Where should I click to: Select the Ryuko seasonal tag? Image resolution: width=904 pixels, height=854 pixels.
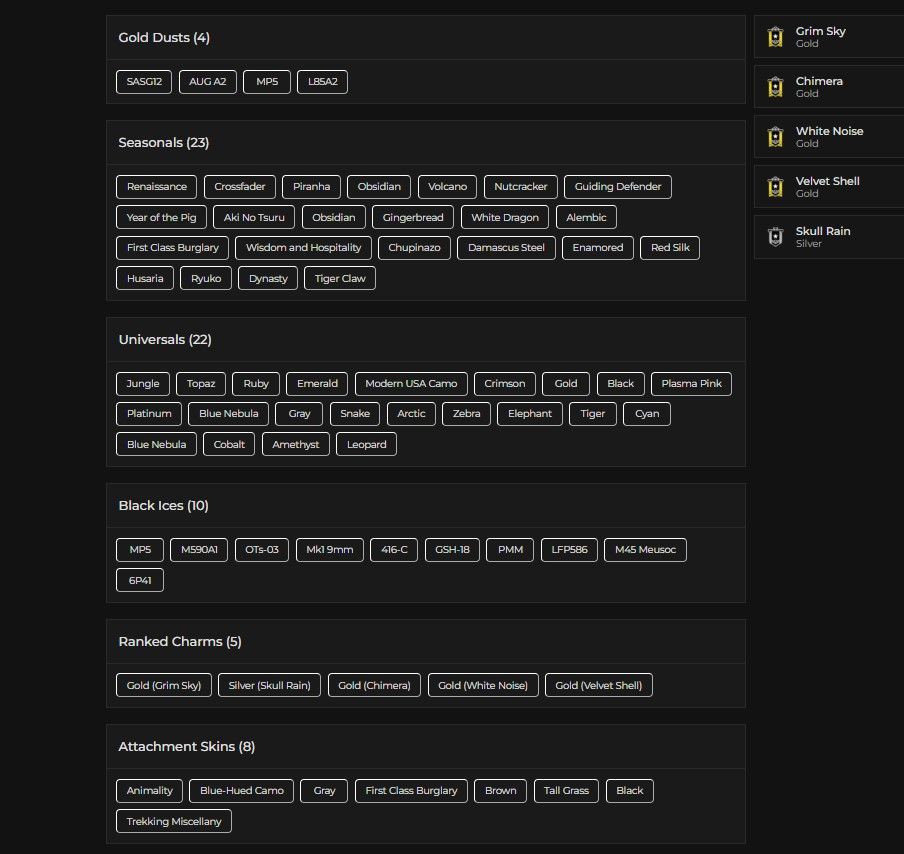[206, 279]
